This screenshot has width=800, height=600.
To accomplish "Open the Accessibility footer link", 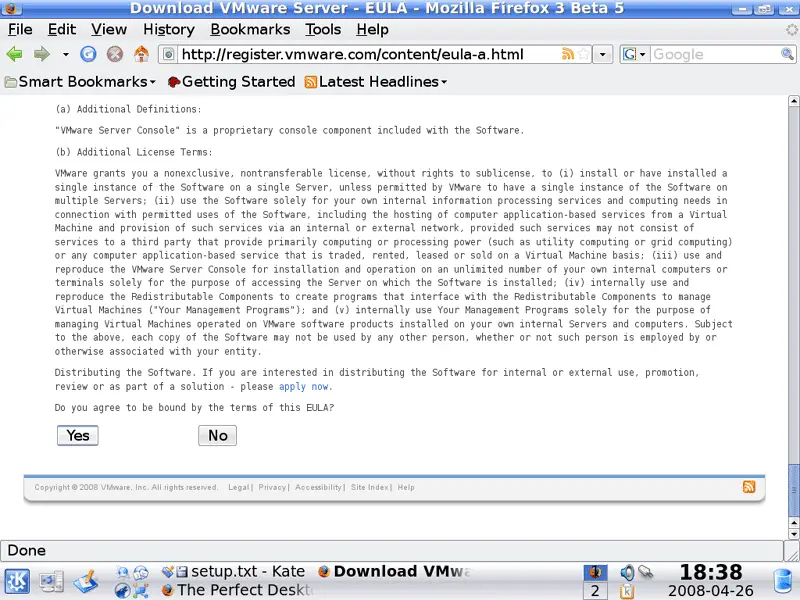I will tap(318, 487).
